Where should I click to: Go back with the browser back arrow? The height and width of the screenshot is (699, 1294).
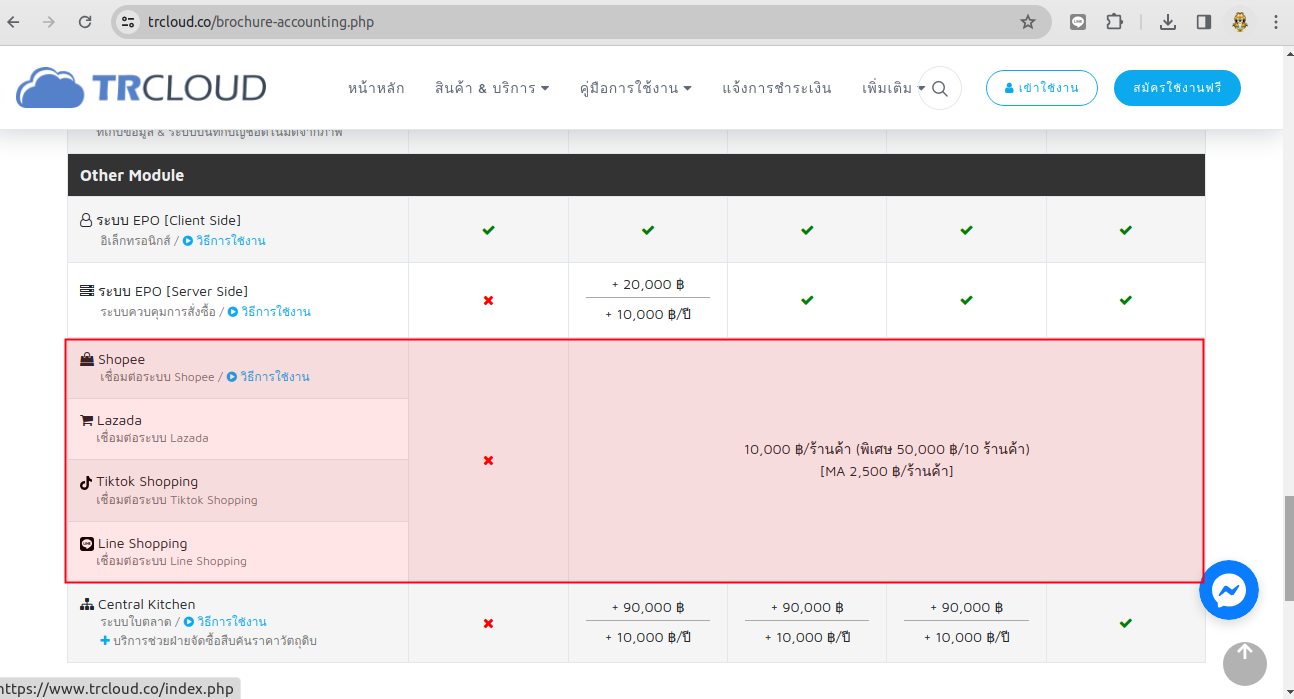tap(14, 21)
